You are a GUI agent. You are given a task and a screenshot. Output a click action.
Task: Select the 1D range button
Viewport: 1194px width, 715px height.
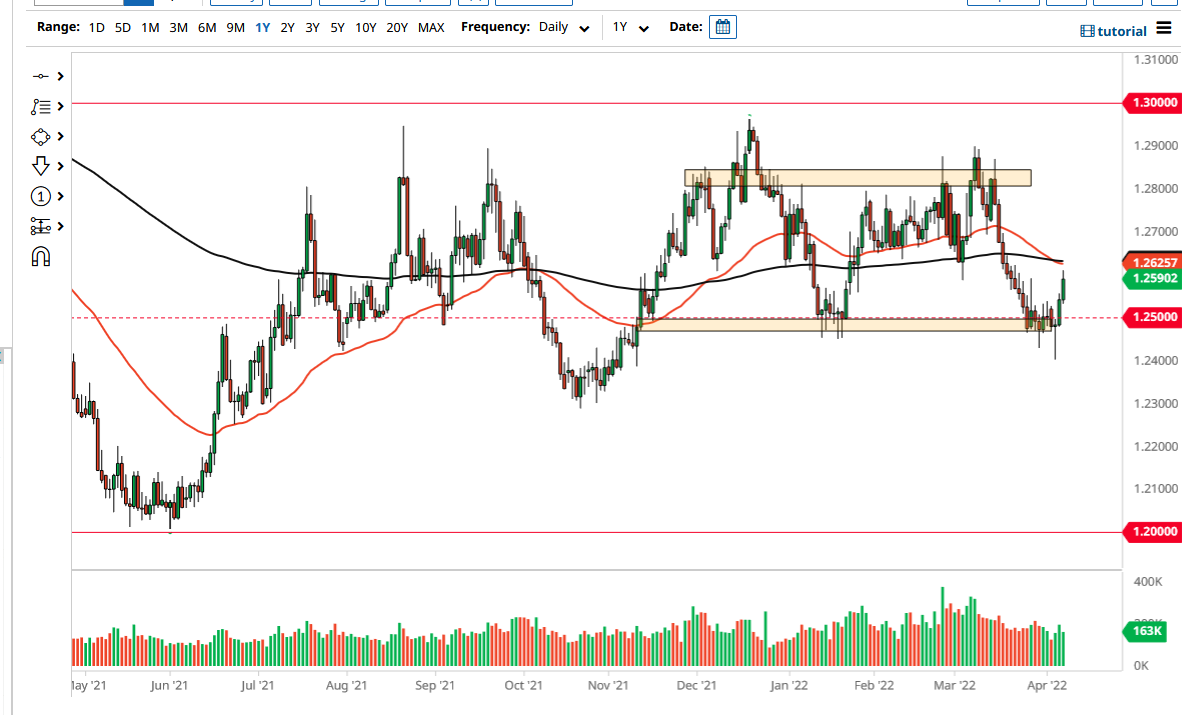96,28
